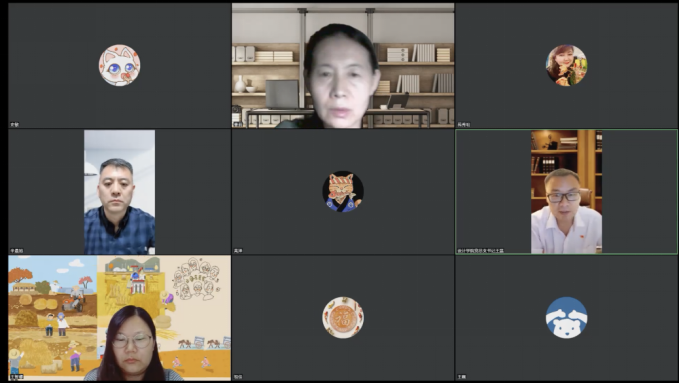Viewport: 680px width, 383px height.
Task: Click name label under the 福 avatar tile
Action: [x=238, y=377]
